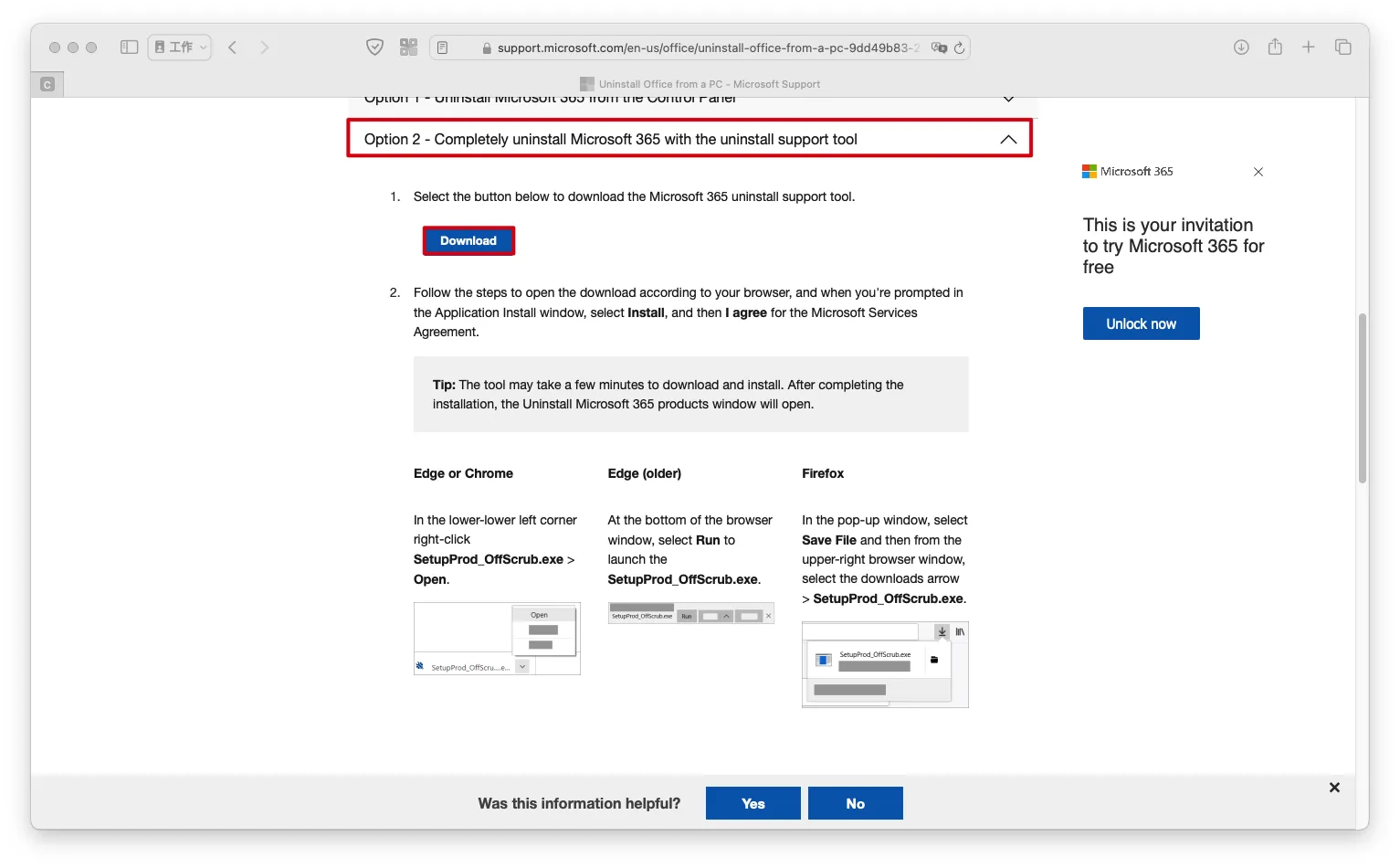Select the Uninstall Office from a PC tab

coord(700,84)
